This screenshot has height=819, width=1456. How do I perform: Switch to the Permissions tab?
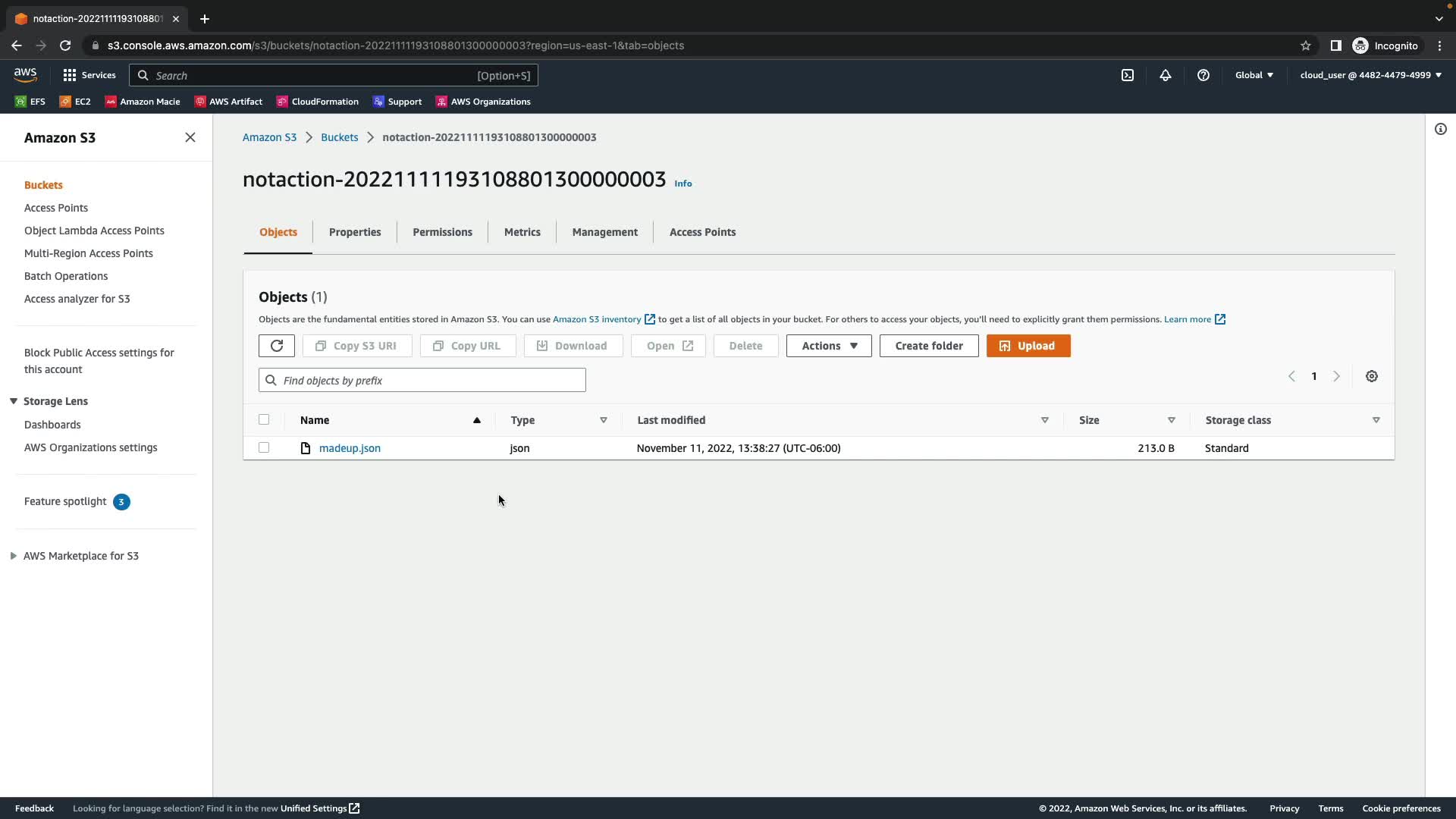(x=442, y=232)
